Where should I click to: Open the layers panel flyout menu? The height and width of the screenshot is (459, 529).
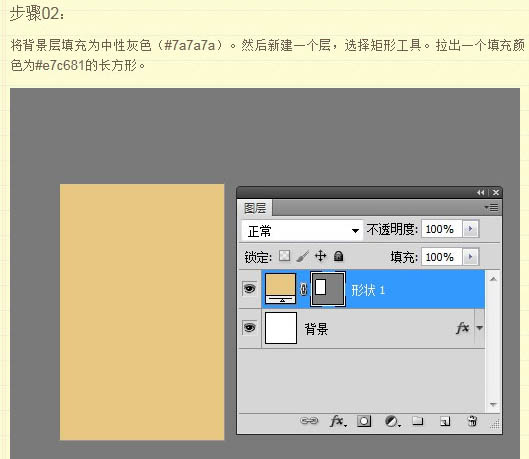492,207
